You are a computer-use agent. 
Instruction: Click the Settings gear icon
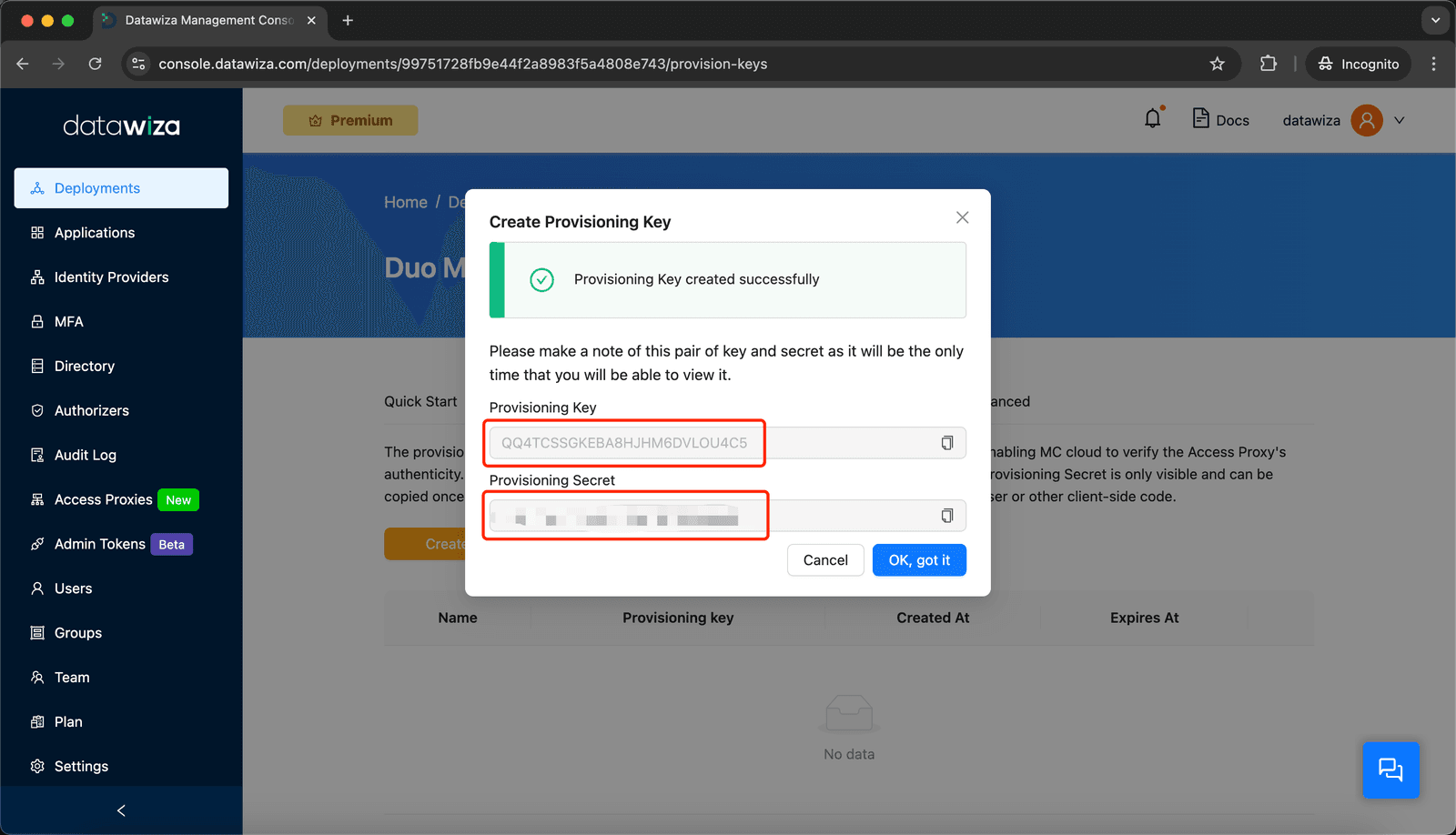37,767
